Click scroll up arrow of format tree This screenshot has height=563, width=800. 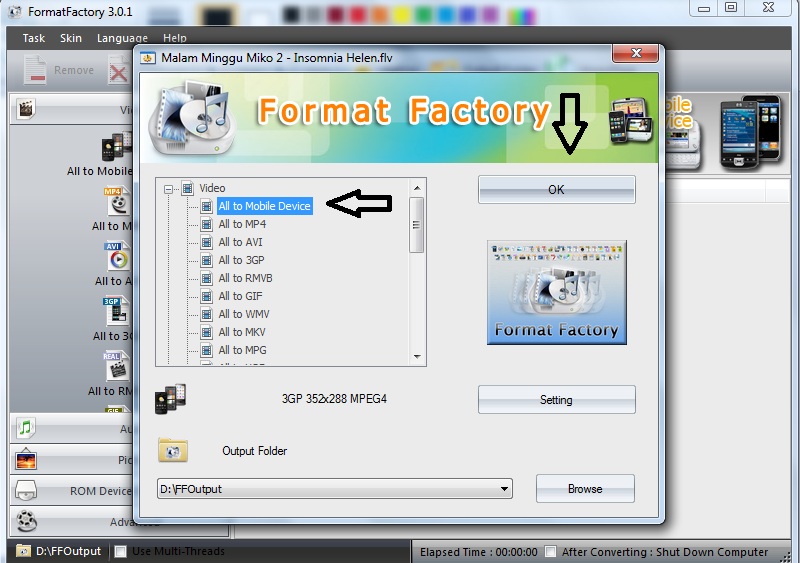[x=417, y=188]
